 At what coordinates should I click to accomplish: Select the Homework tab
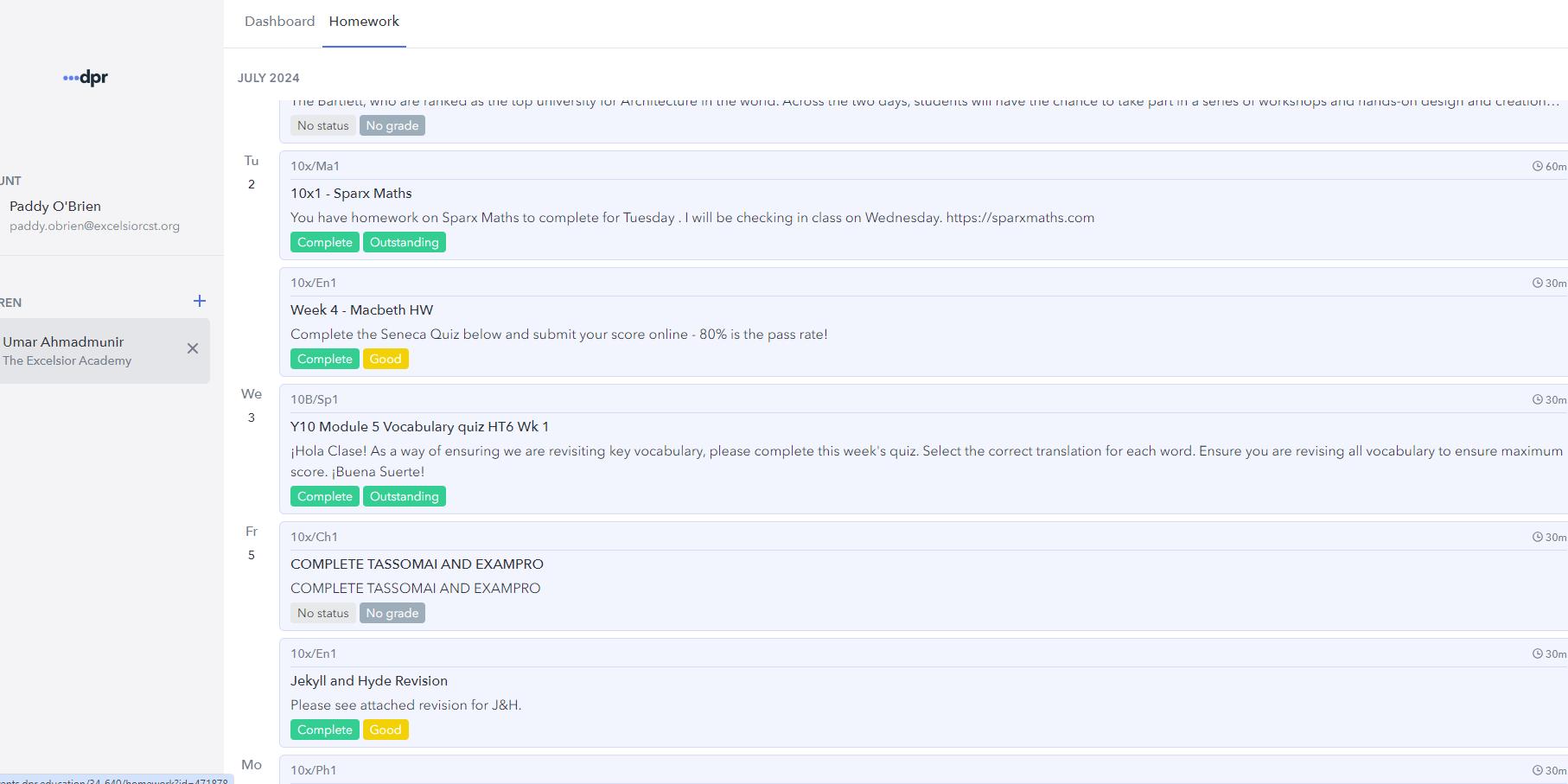(364, 21)
